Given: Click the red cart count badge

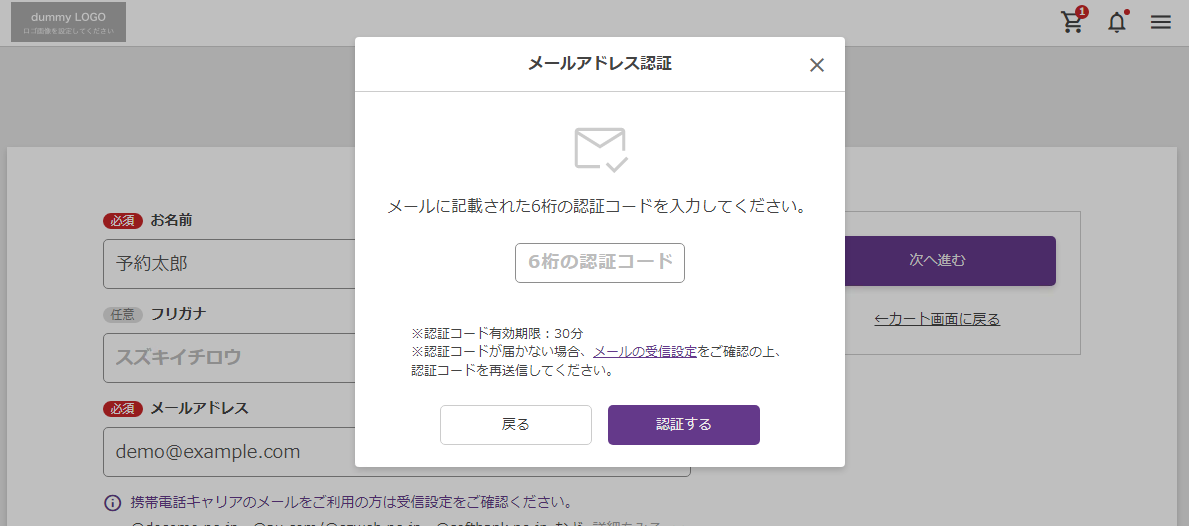Looking at the screenshot, I should coord(1081,12).
